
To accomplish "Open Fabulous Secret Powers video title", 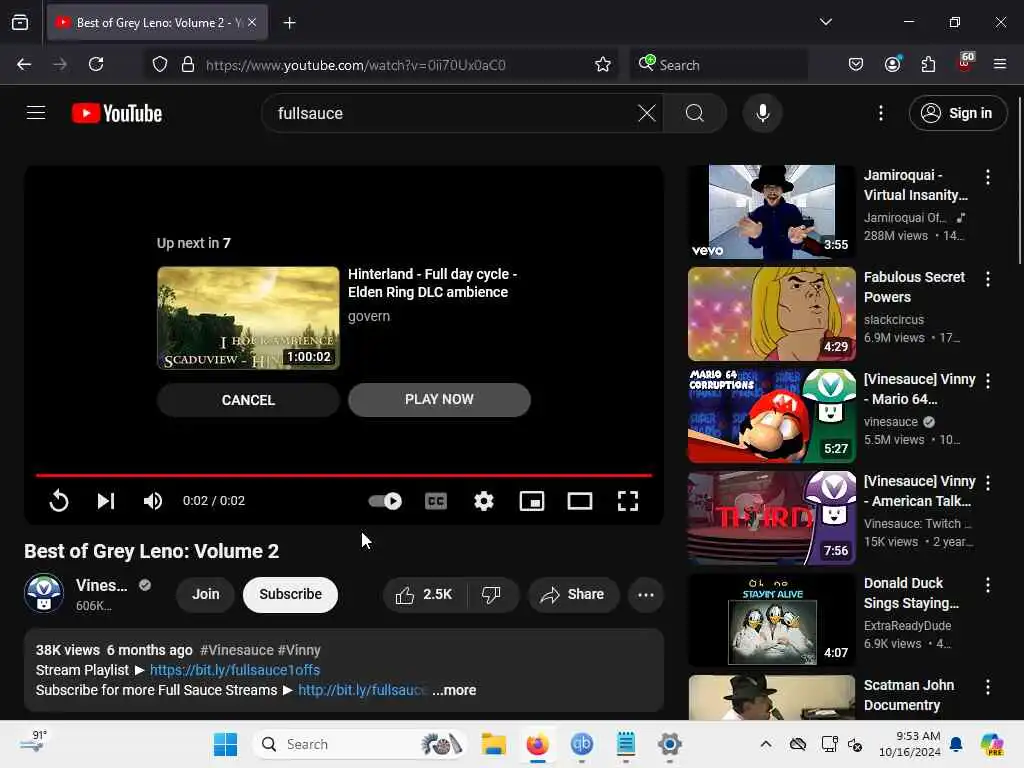I will click(914, 287).
